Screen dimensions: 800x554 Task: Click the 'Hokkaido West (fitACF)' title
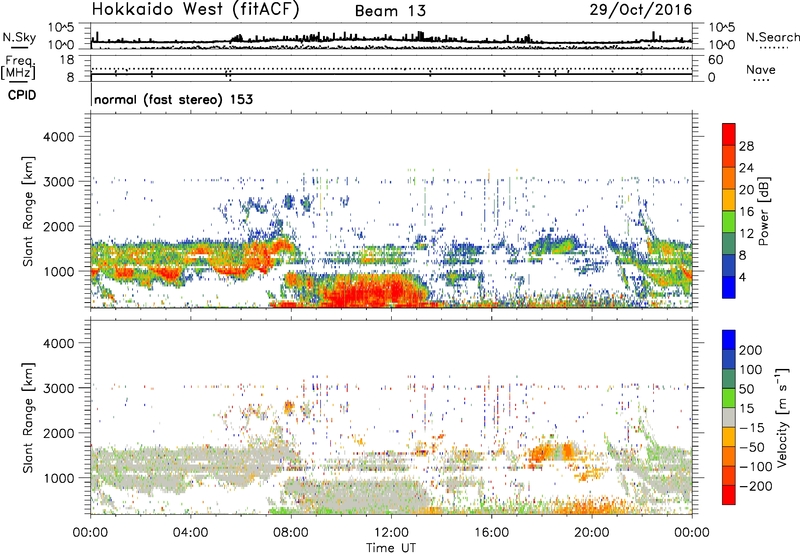pyautogui.click(x=195, y=10)
